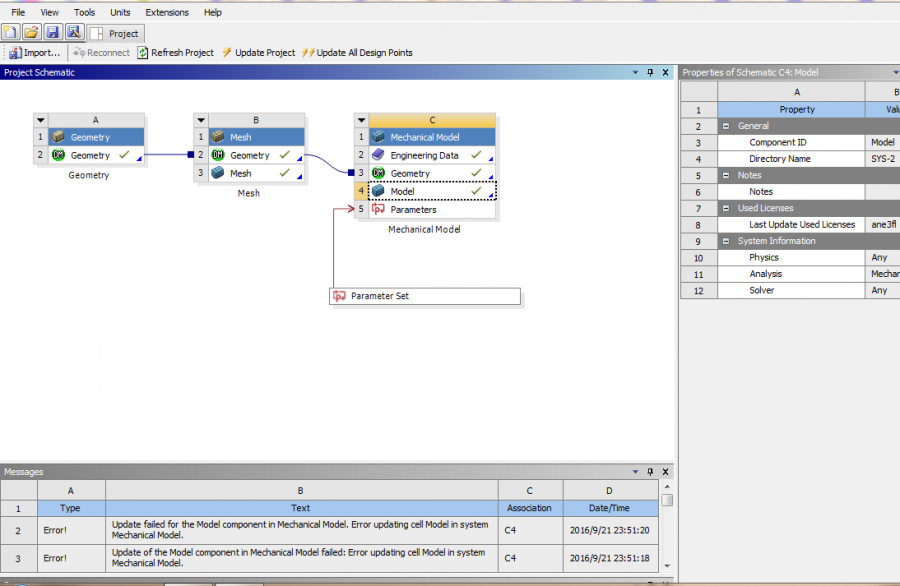Screen dimensions: 900x586
Task: Click the Open project folder icon
Action: tap(32, 33)
